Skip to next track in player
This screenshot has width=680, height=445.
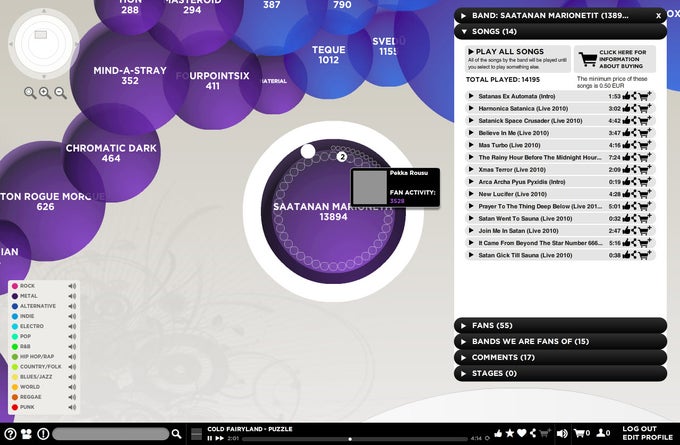219,438
